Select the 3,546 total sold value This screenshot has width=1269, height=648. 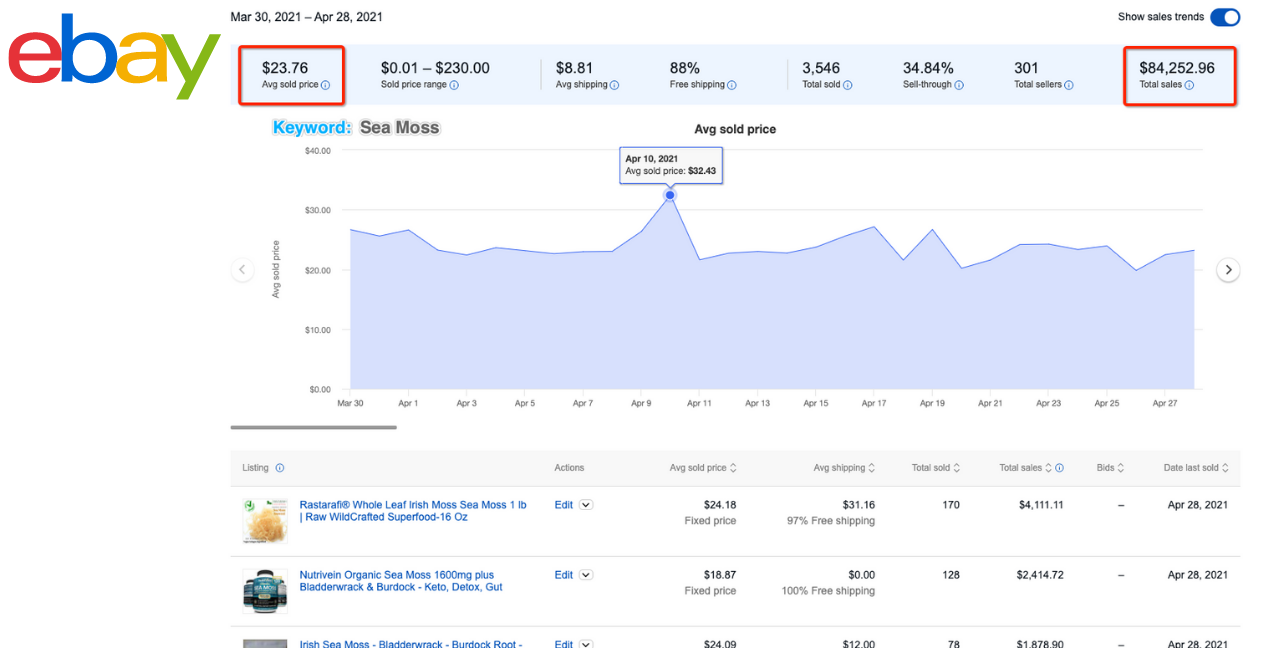coord(821,68)
